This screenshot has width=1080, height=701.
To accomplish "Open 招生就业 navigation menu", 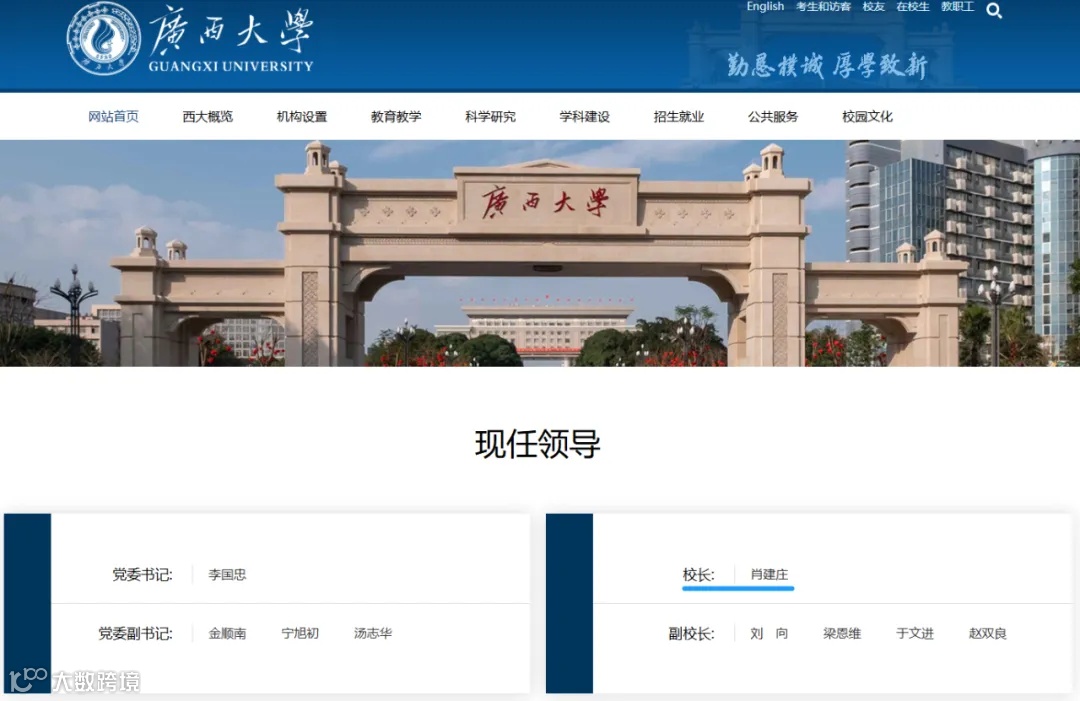I will (x=679, y=116).
